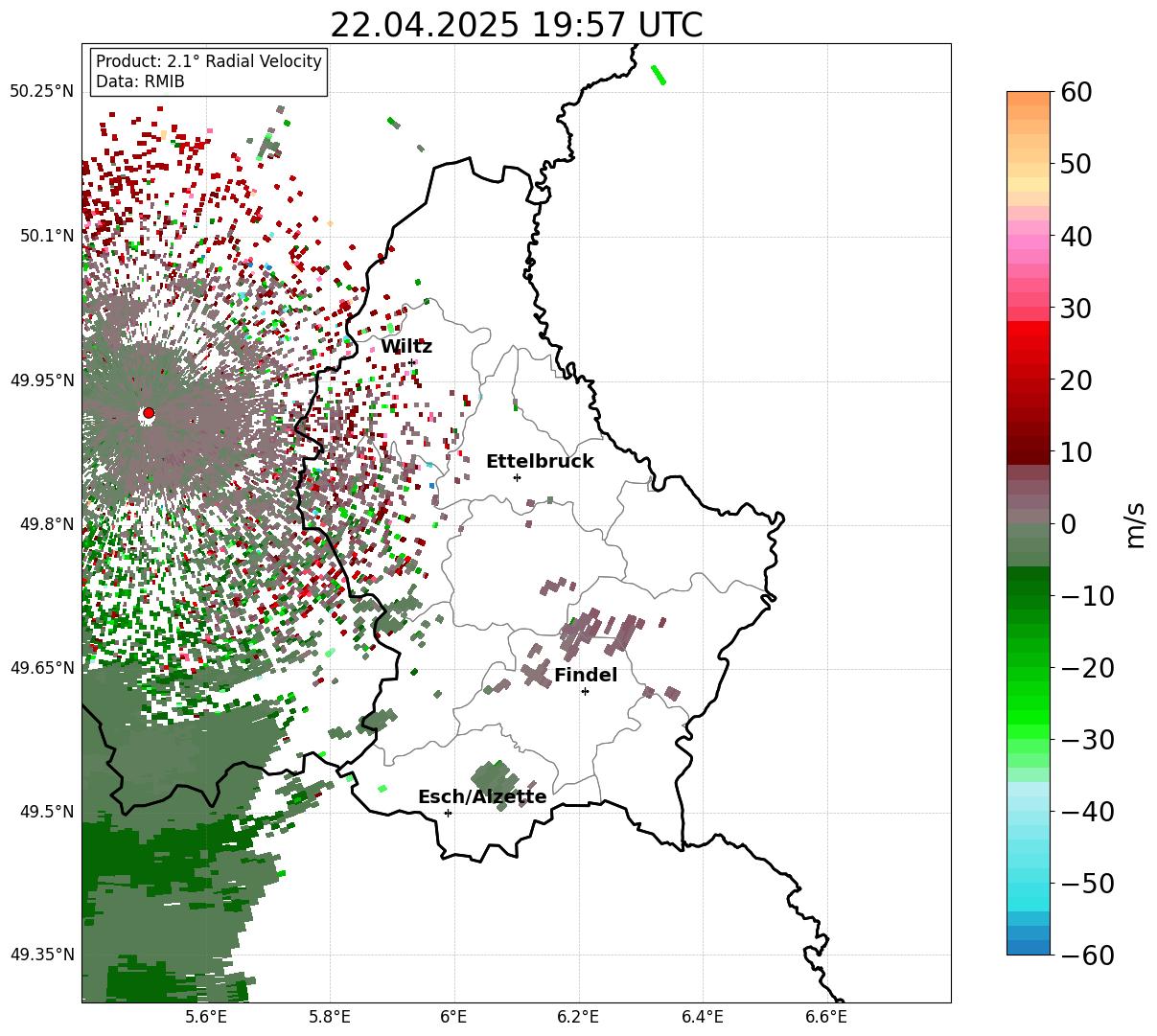Click the 49.35°N latitude label

[x=42, y=955]
